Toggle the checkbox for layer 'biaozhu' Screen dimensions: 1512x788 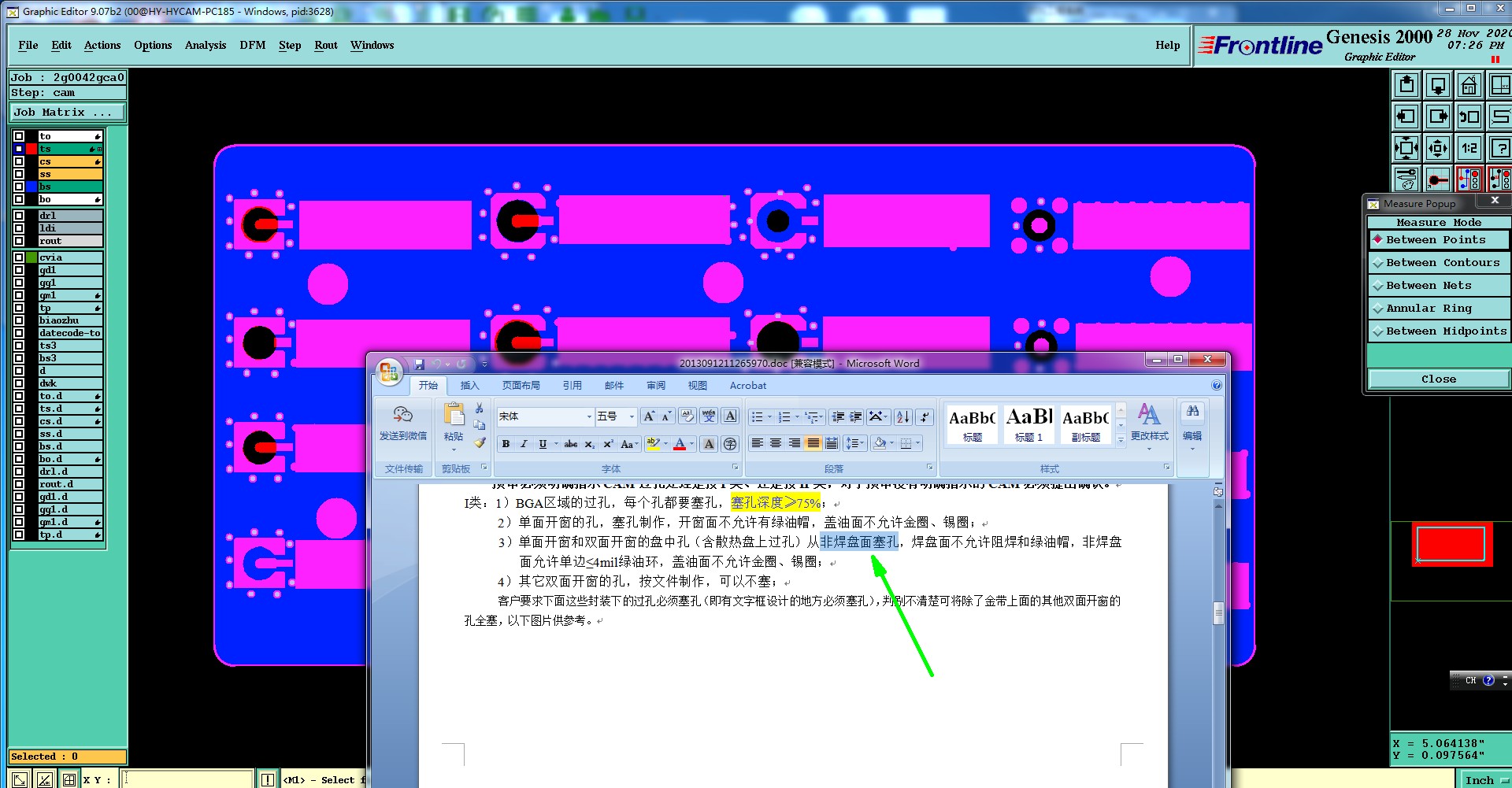(x=19, y=320)
